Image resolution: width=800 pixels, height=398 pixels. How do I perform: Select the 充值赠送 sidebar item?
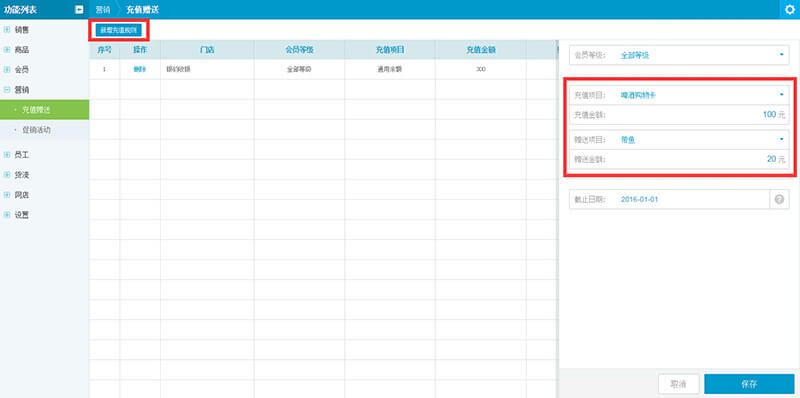point(44,110)
